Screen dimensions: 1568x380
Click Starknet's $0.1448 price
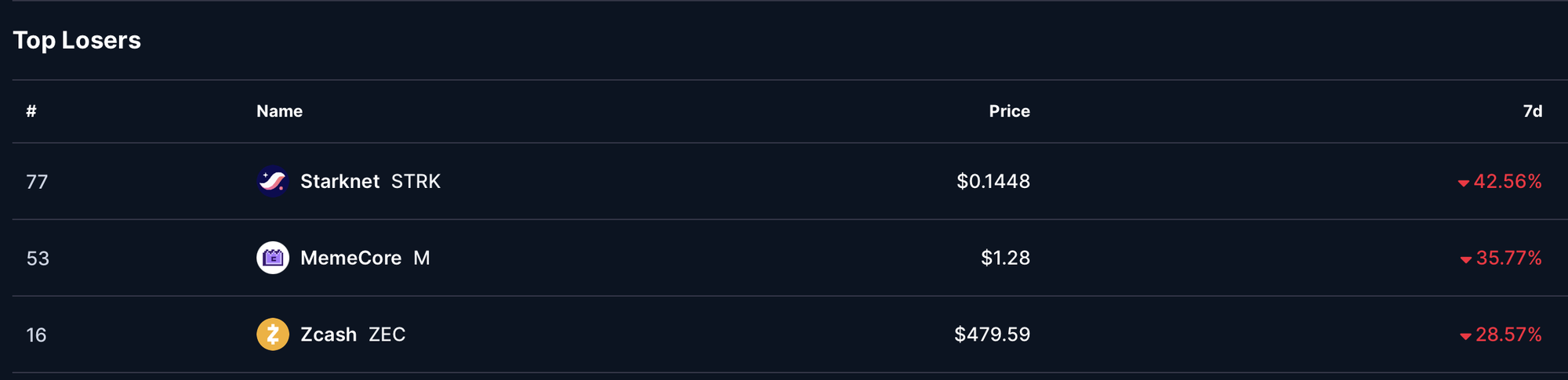993,181
